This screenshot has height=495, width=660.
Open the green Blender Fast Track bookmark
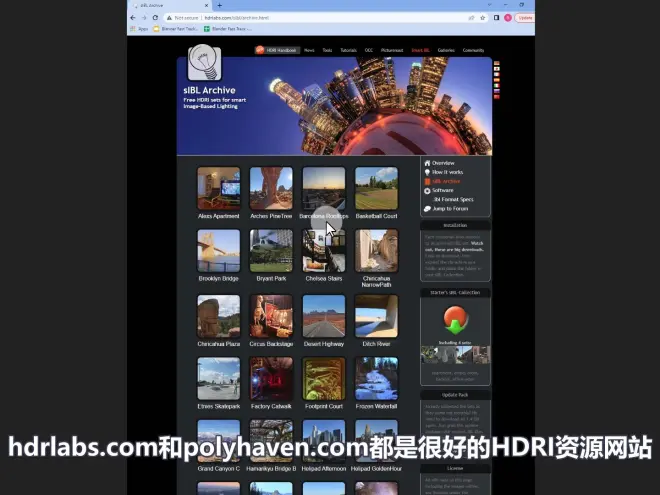coord(227,29)
